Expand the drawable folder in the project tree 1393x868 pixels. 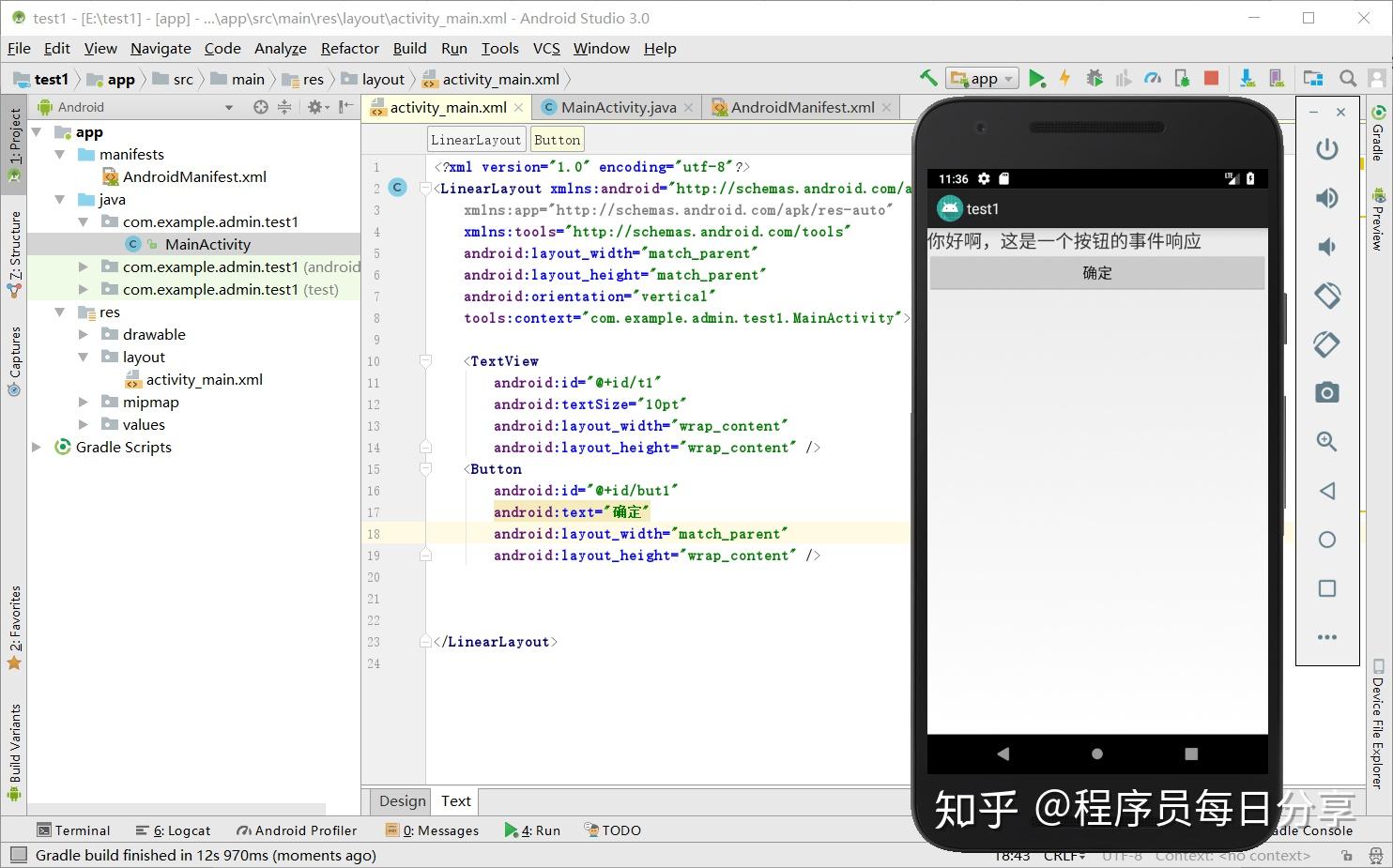[x=84, y=334]
